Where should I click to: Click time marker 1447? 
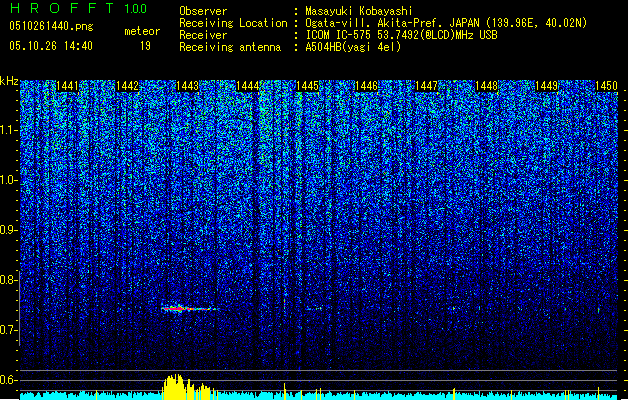[x=426, y=86]
